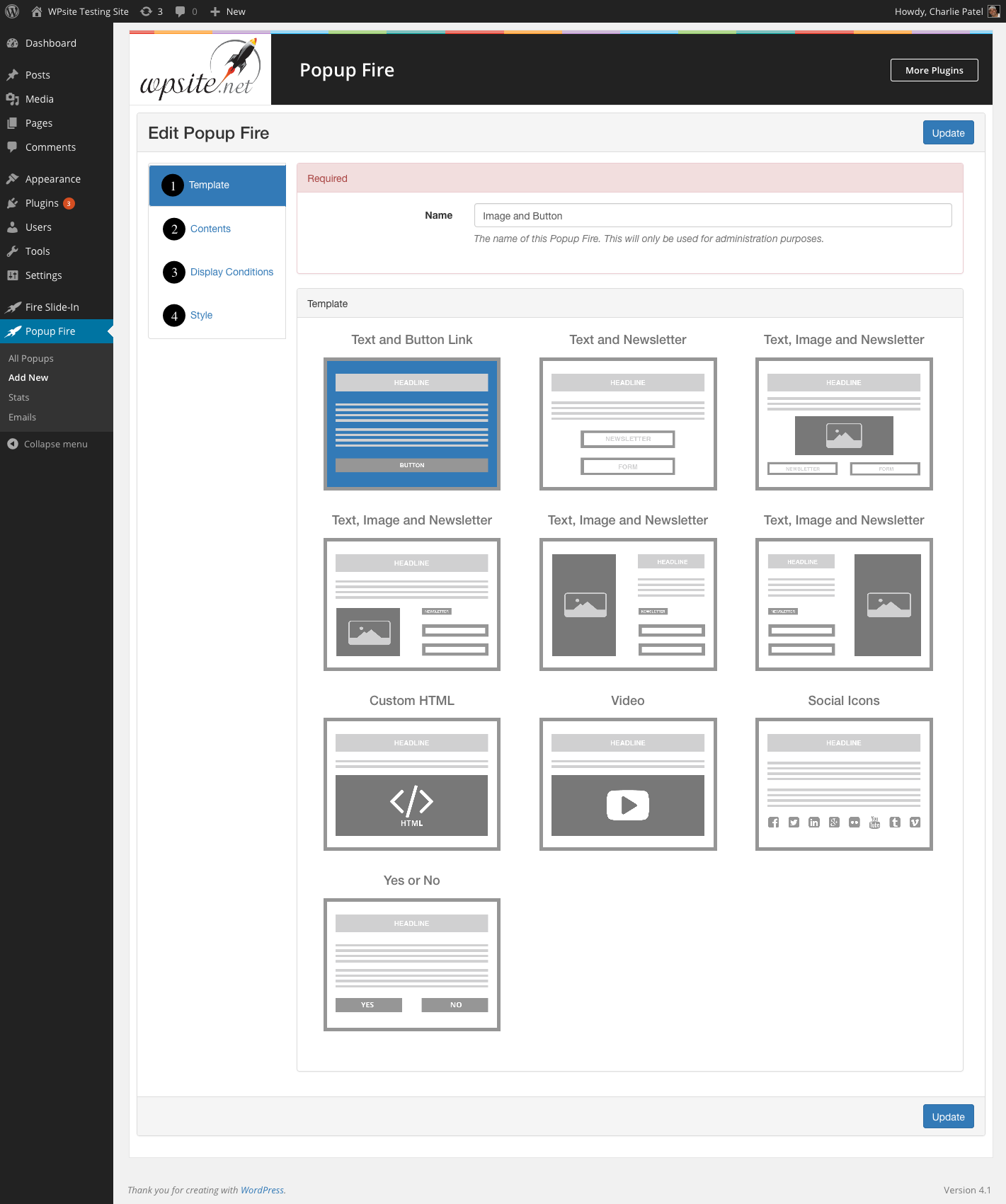Click the Comments bubble icon in sidebar
Screen dimensions: 1006x1204
(x=12, y=147)
